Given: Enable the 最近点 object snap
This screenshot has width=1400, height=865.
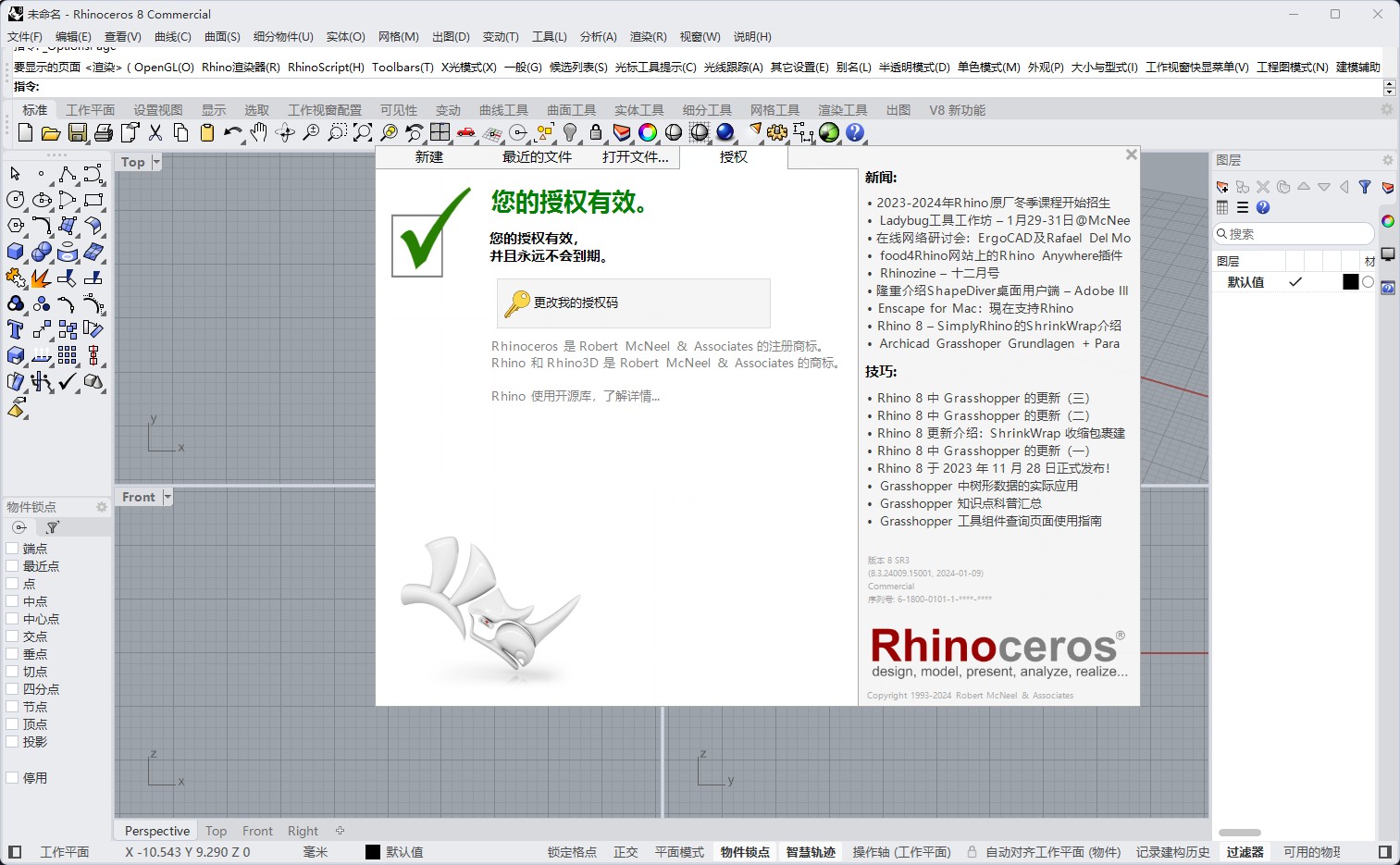Looking at the screenshot, I should click(x=12, y=566).
